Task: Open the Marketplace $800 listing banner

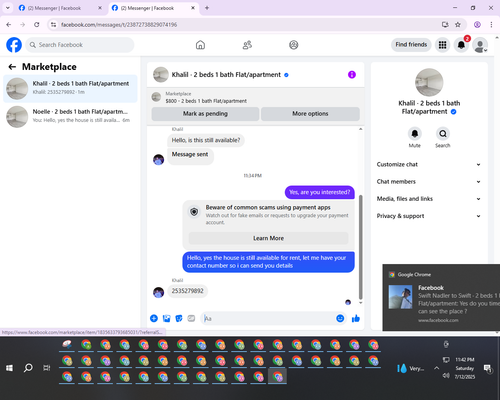Action: [x=255, y=97]
